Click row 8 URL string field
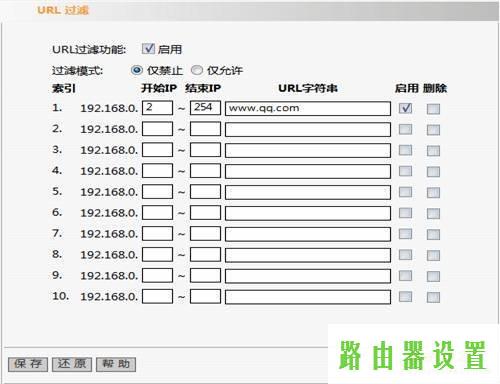 click(x=308, y=255)
